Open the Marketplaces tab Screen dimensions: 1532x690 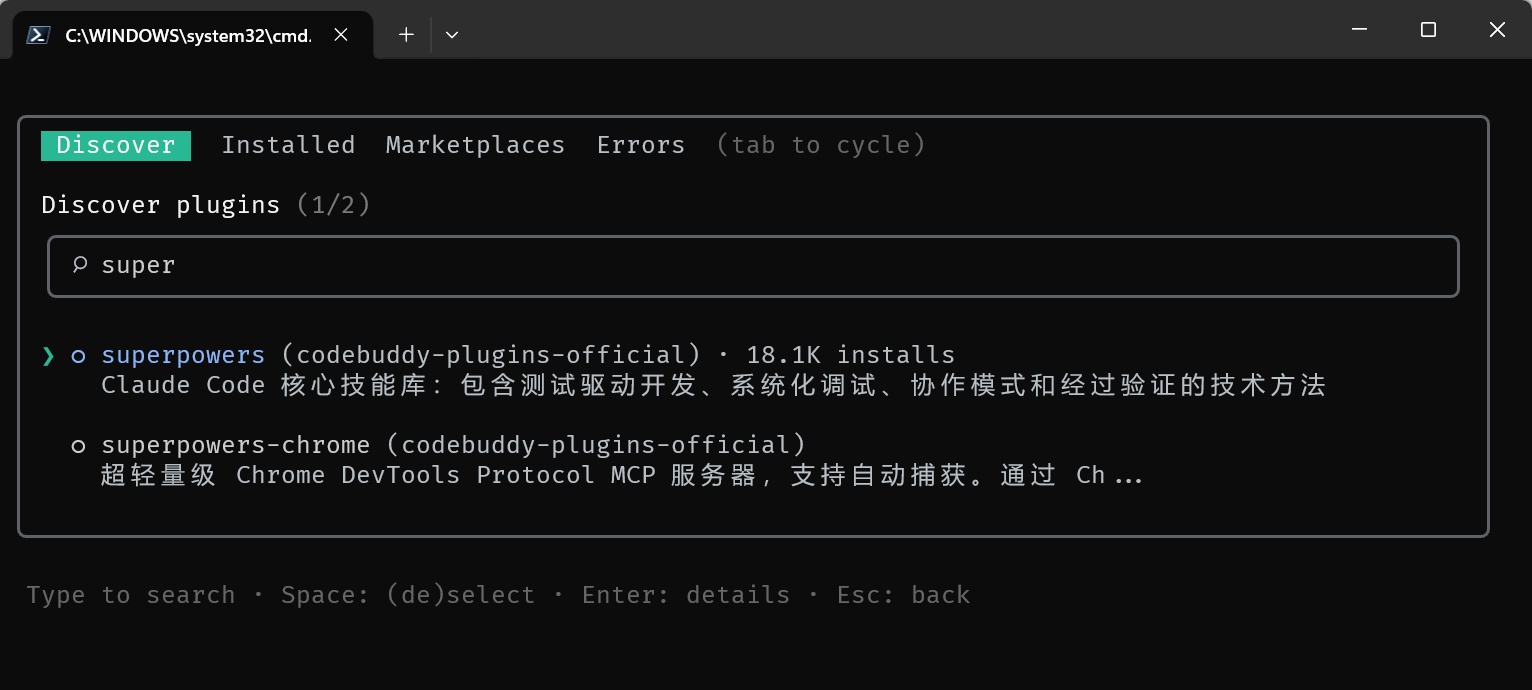475,146
